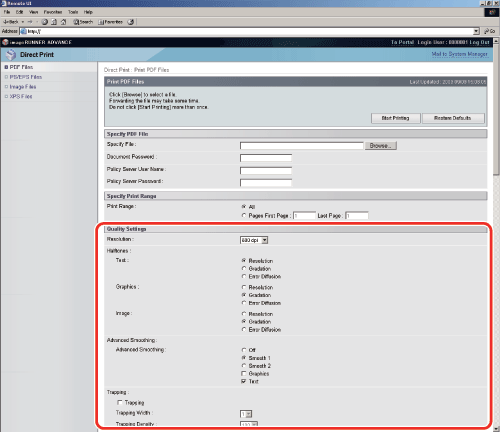500x432 pixels.
Task: Click the browser Stop icon
Action: 45,22
